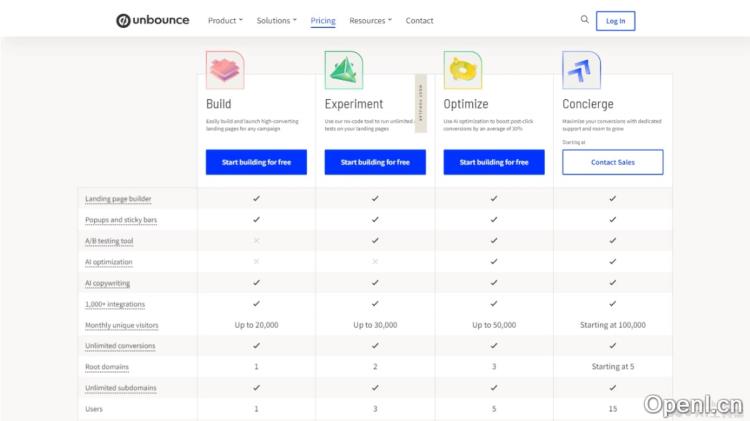Image resolution: width=750 pixels, height=421 pixels.
Task: Click Contact Sales for the Concierge plan
Action: click(x=612, y=162)
